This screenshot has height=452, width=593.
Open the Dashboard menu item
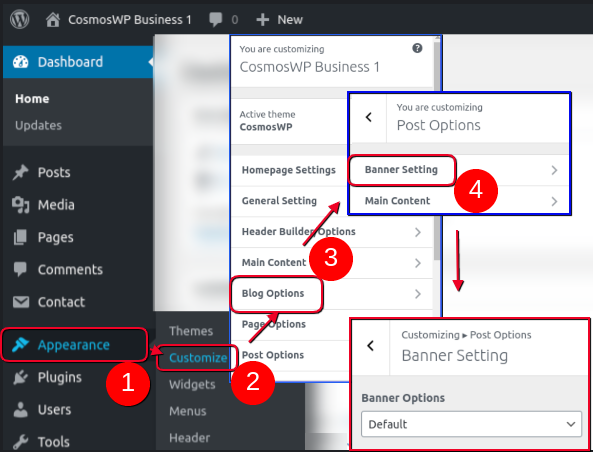coord(78,62)
